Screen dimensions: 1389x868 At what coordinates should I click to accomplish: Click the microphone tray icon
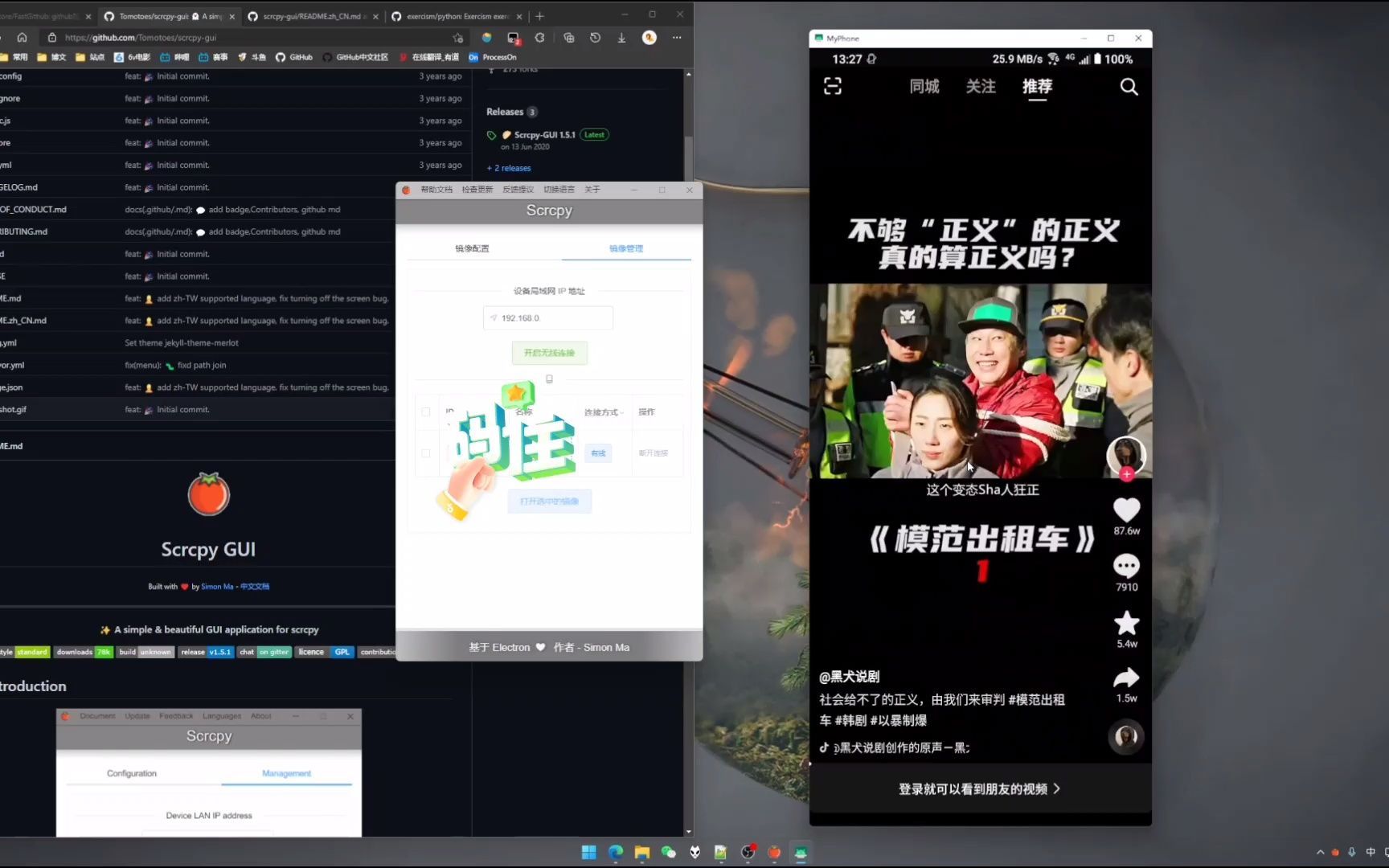tap(1352, 852)
